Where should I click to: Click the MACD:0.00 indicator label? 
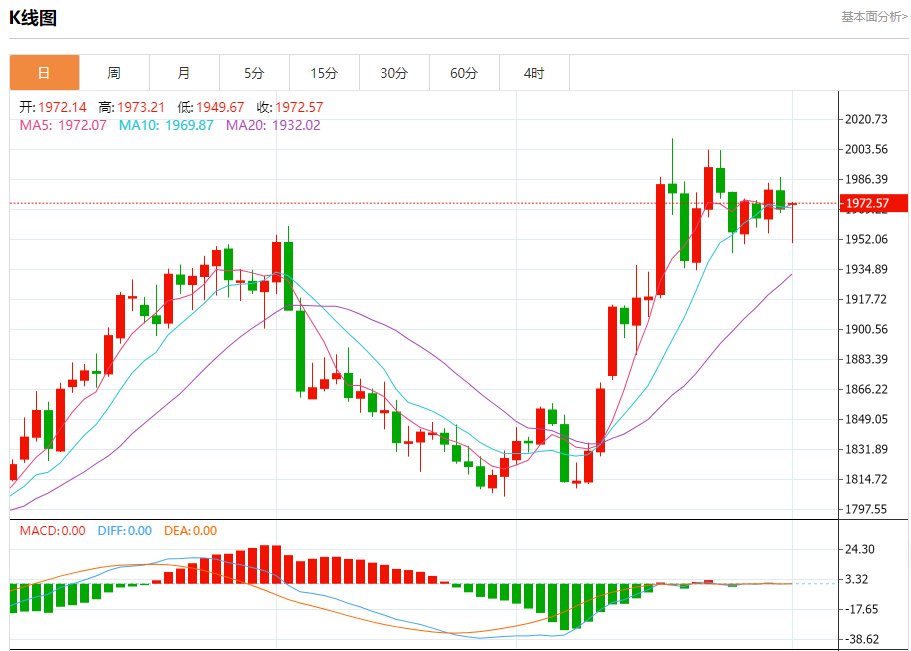pos(52,531)
